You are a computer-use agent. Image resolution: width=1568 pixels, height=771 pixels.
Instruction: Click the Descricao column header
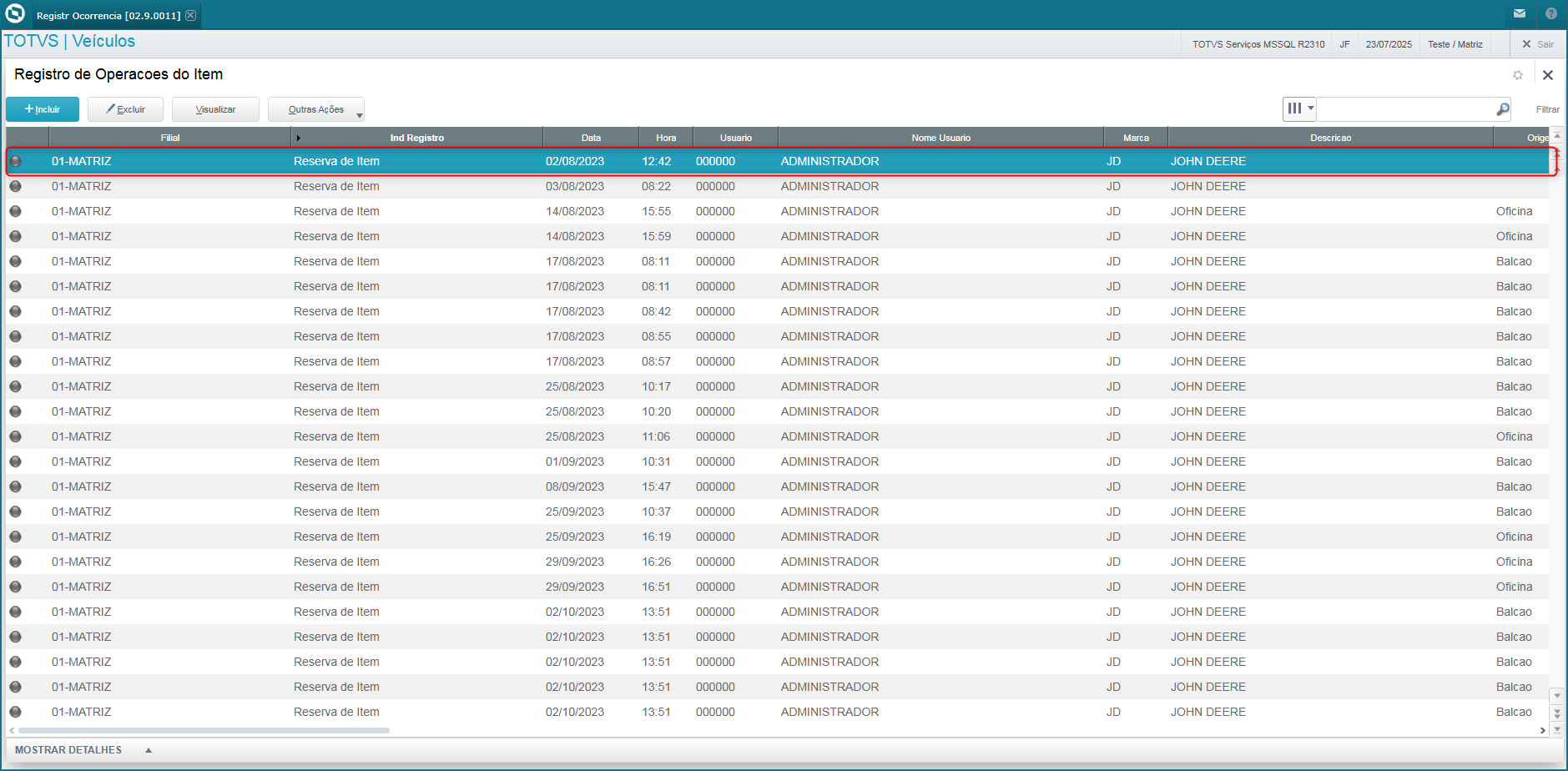pos(1330,138)
